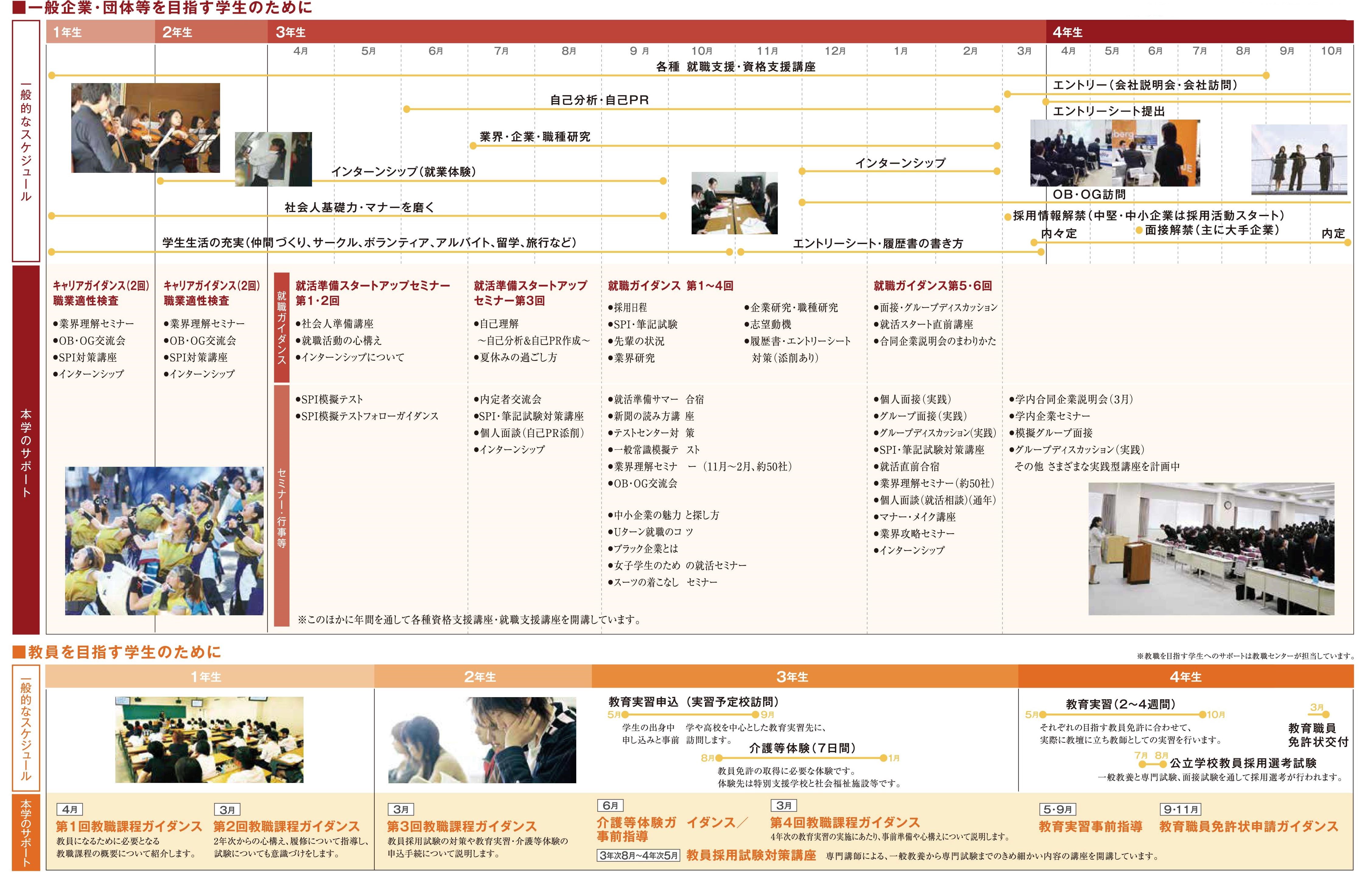The image size is (1372, 880).
Task: Click the 面接解禁（主に大手企業） marker
Action: [x=1139, y=230]
